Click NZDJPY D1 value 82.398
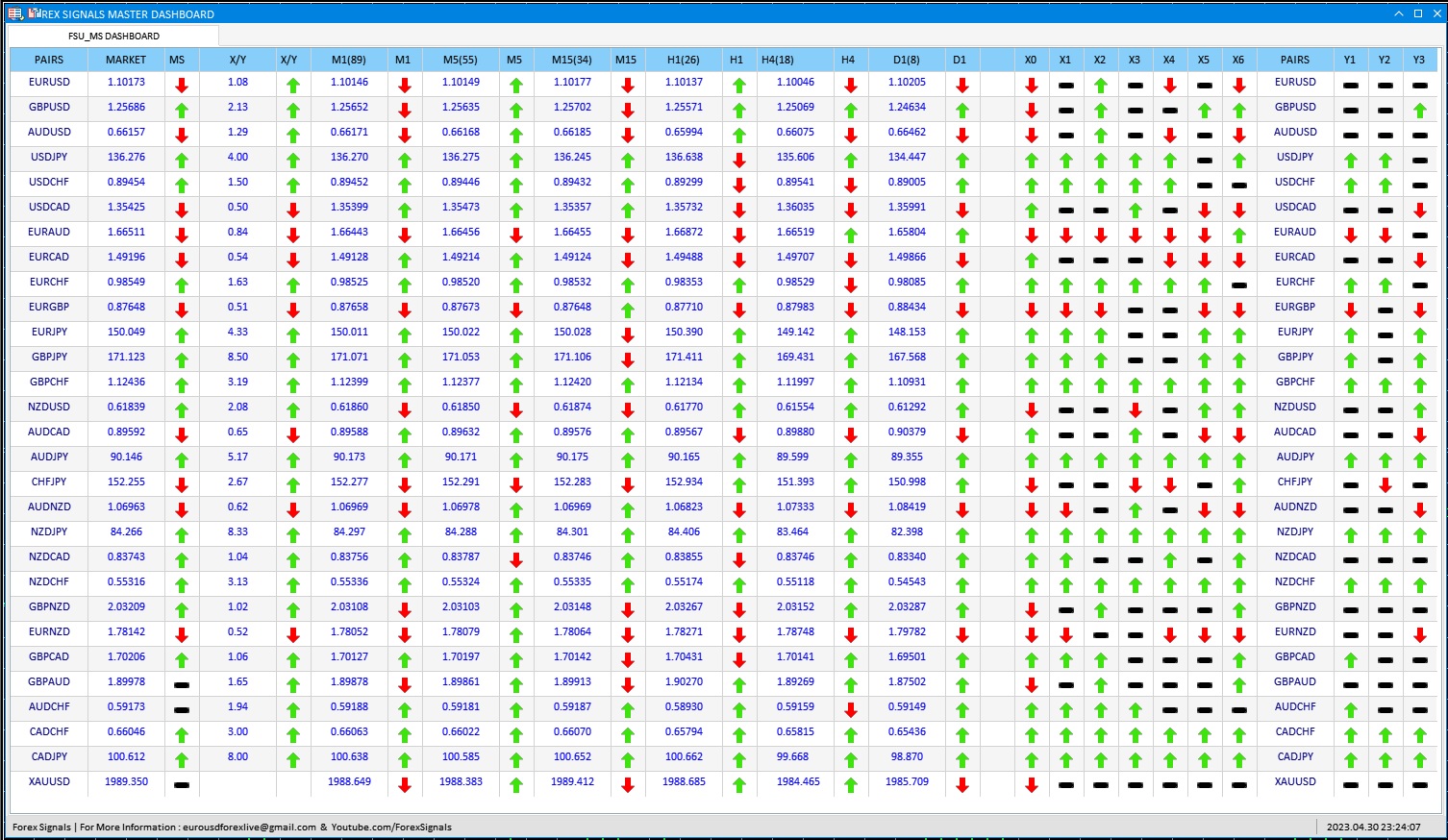This screenshot has width=1448, height=840. coord(907,532)
